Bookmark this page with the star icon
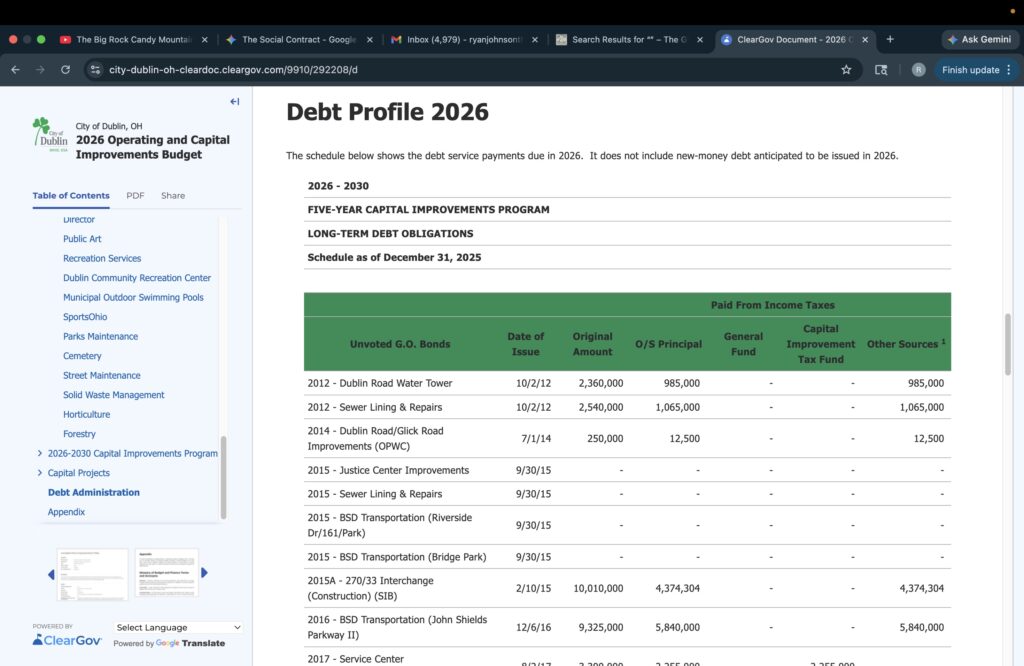 coord(846,70)
